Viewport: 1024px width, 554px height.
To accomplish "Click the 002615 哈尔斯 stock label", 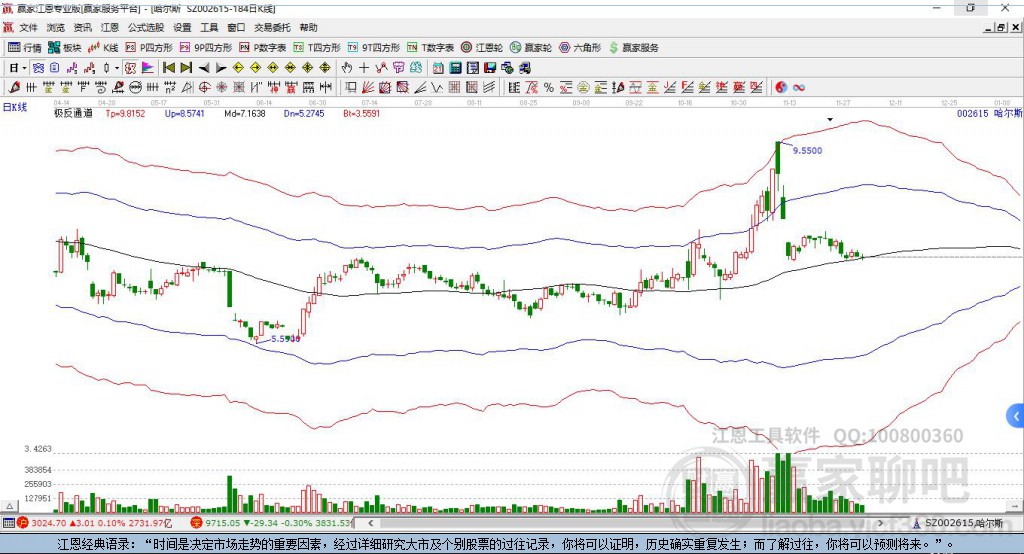I will 989,113.
